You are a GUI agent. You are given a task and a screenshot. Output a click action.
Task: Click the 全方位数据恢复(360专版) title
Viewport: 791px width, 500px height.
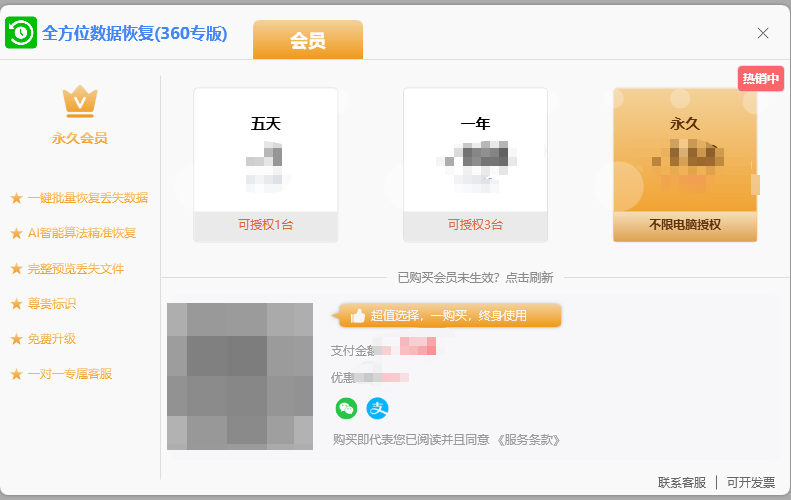pos(135,33)
